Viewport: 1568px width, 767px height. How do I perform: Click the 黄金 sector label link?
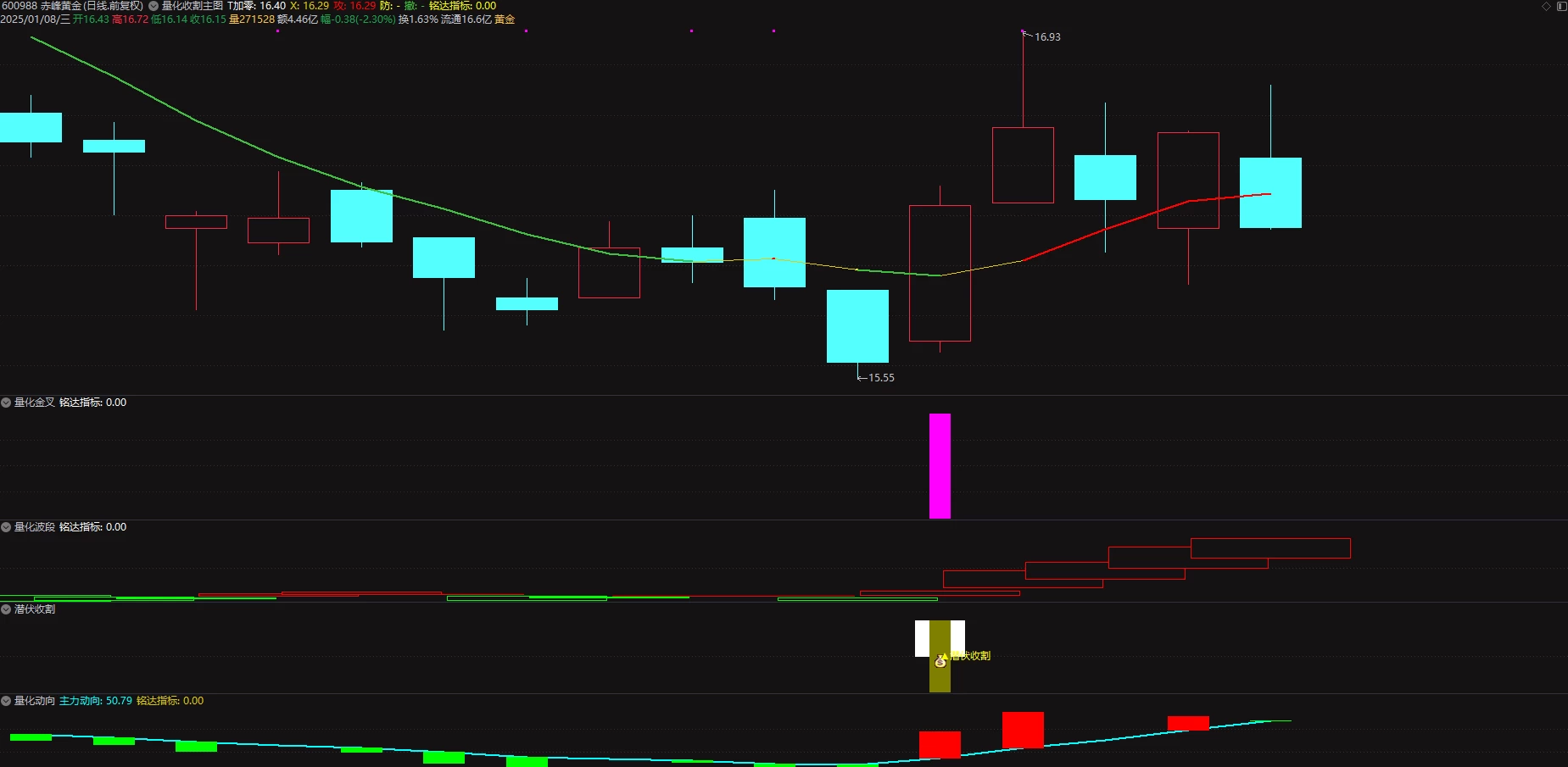[x=505, y=19]
